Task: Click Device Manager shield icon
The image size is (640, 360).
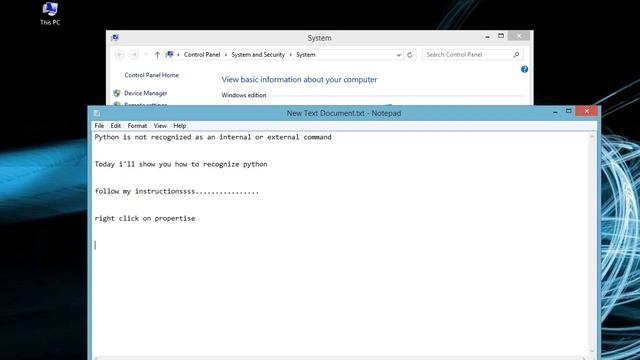Action: (117, 93)
